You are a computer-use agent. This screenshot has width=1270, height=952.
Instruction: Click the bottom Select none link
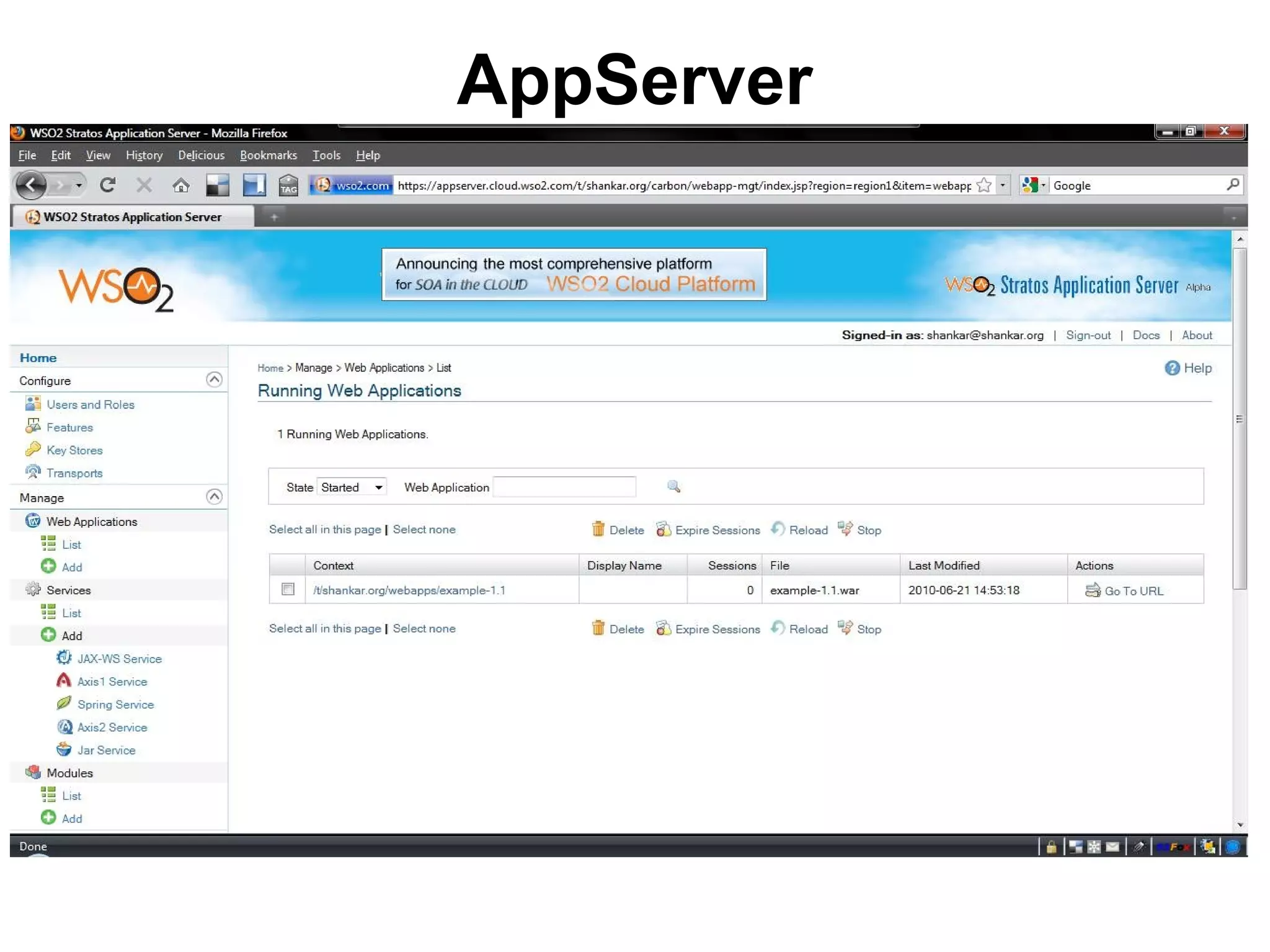tap(424, 628)
